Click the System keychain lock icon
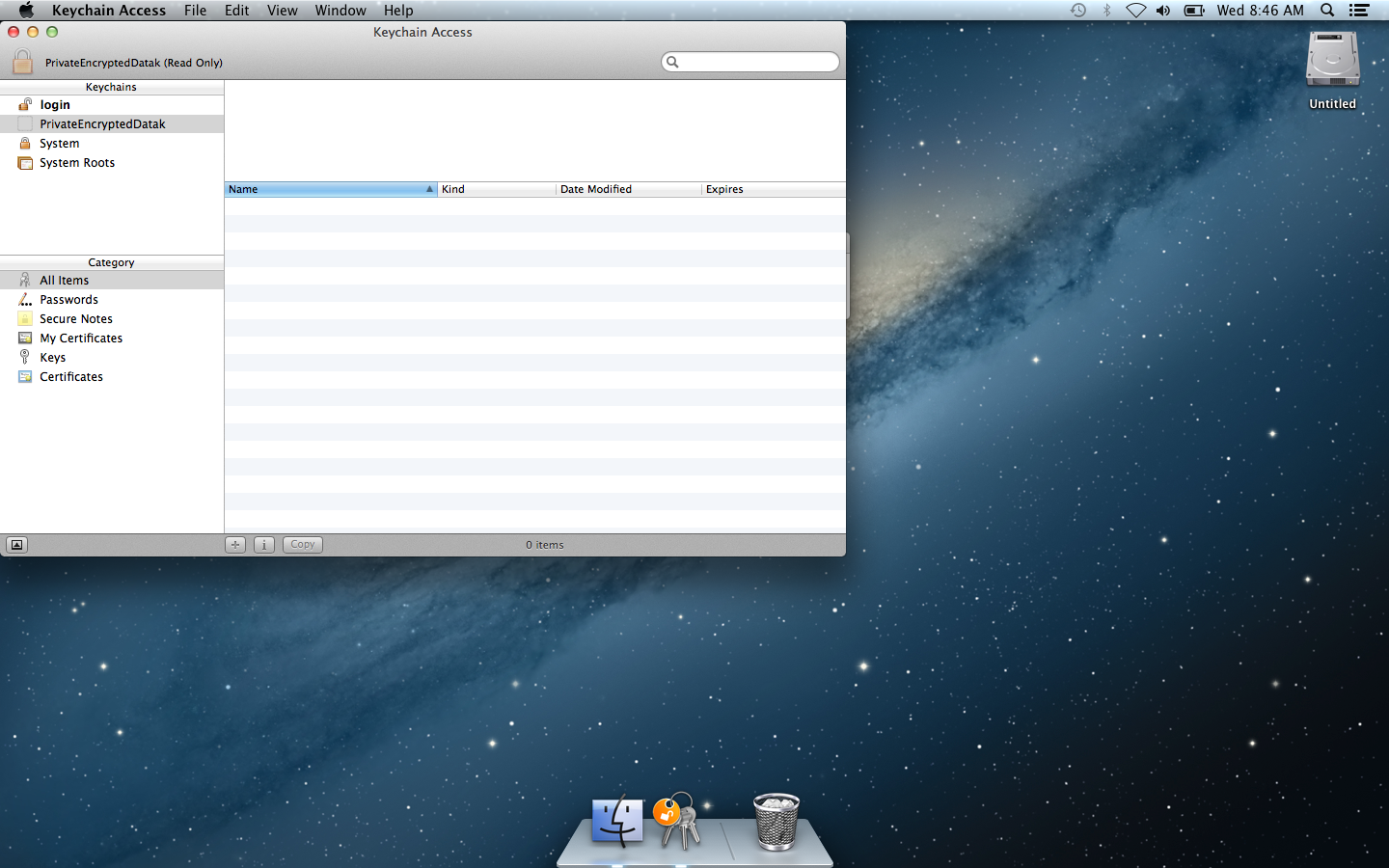Screen dimensions: 1389x868 click(25, 143)
